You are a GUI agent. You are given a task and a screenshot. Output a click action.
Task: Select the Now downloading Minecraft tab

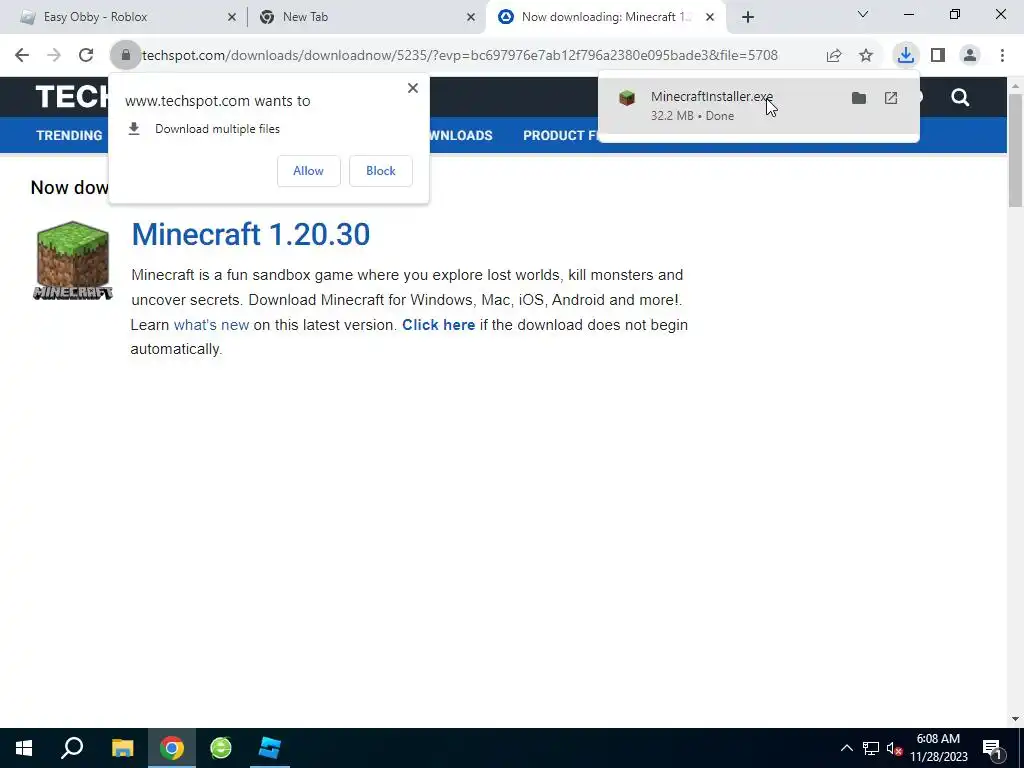[605, 17]
